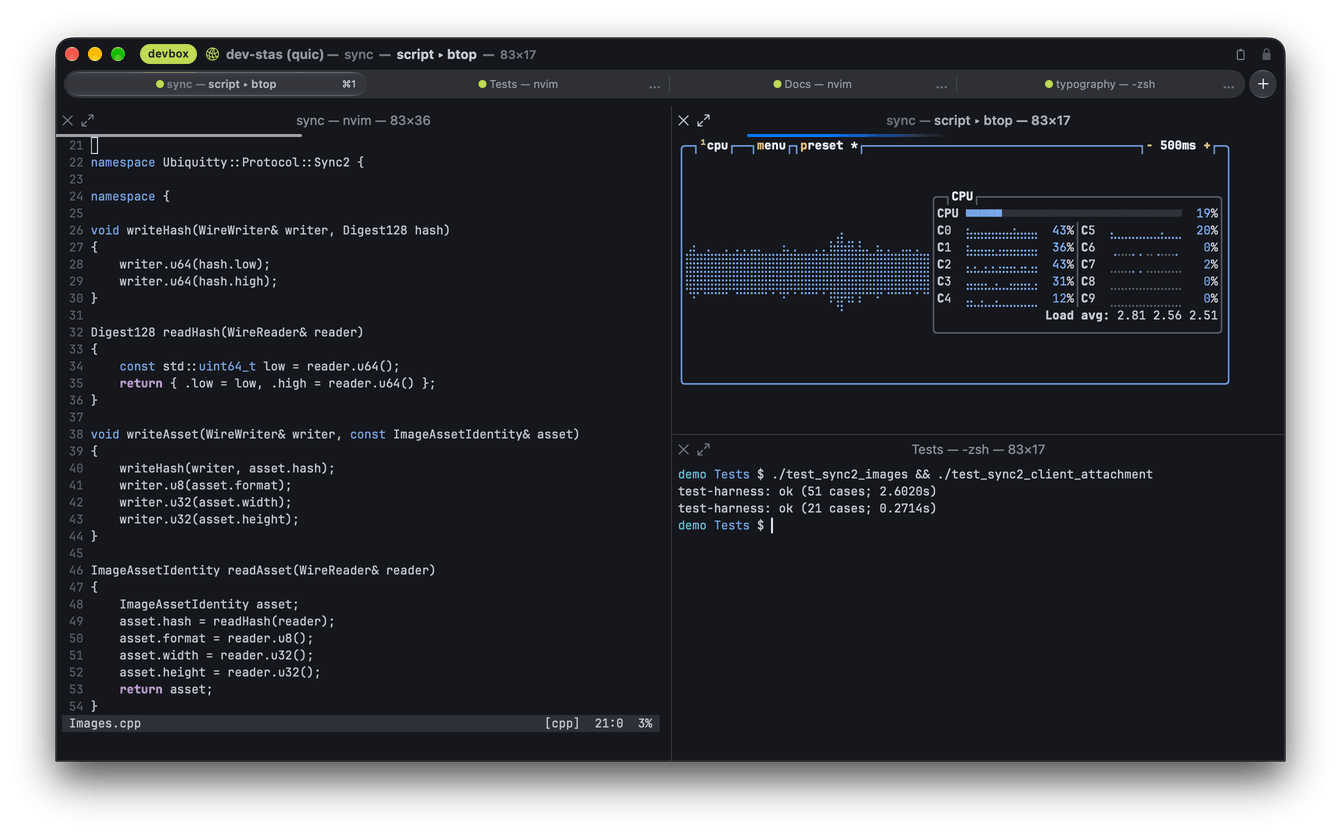Image resolution: width=1341 pixels, height=835 pixels.
Task: Click the globe icon beside dev-stas (quic)
Action: coord(212,54)
